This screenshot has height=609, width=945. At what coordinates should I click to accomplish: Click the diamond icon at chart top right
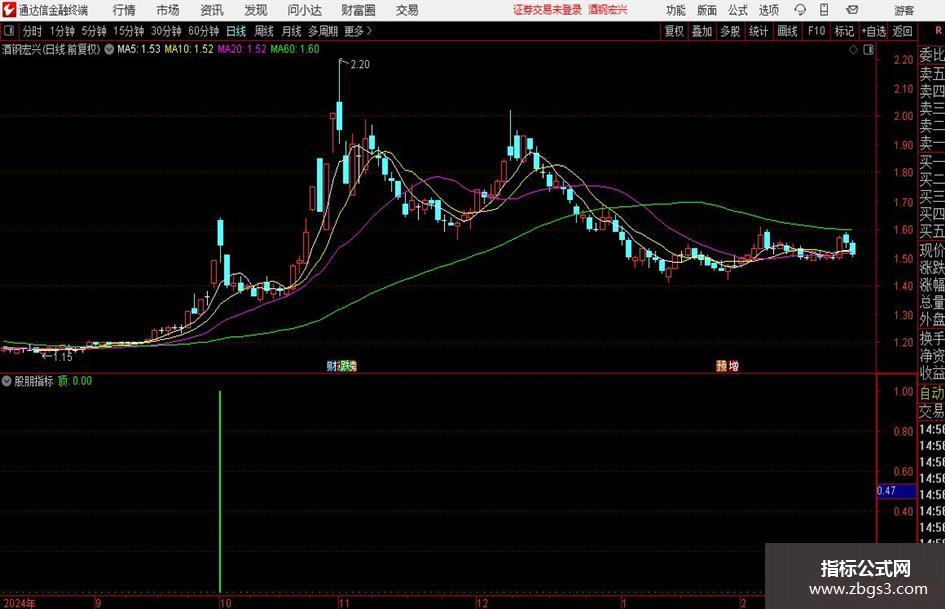(853, 50)
